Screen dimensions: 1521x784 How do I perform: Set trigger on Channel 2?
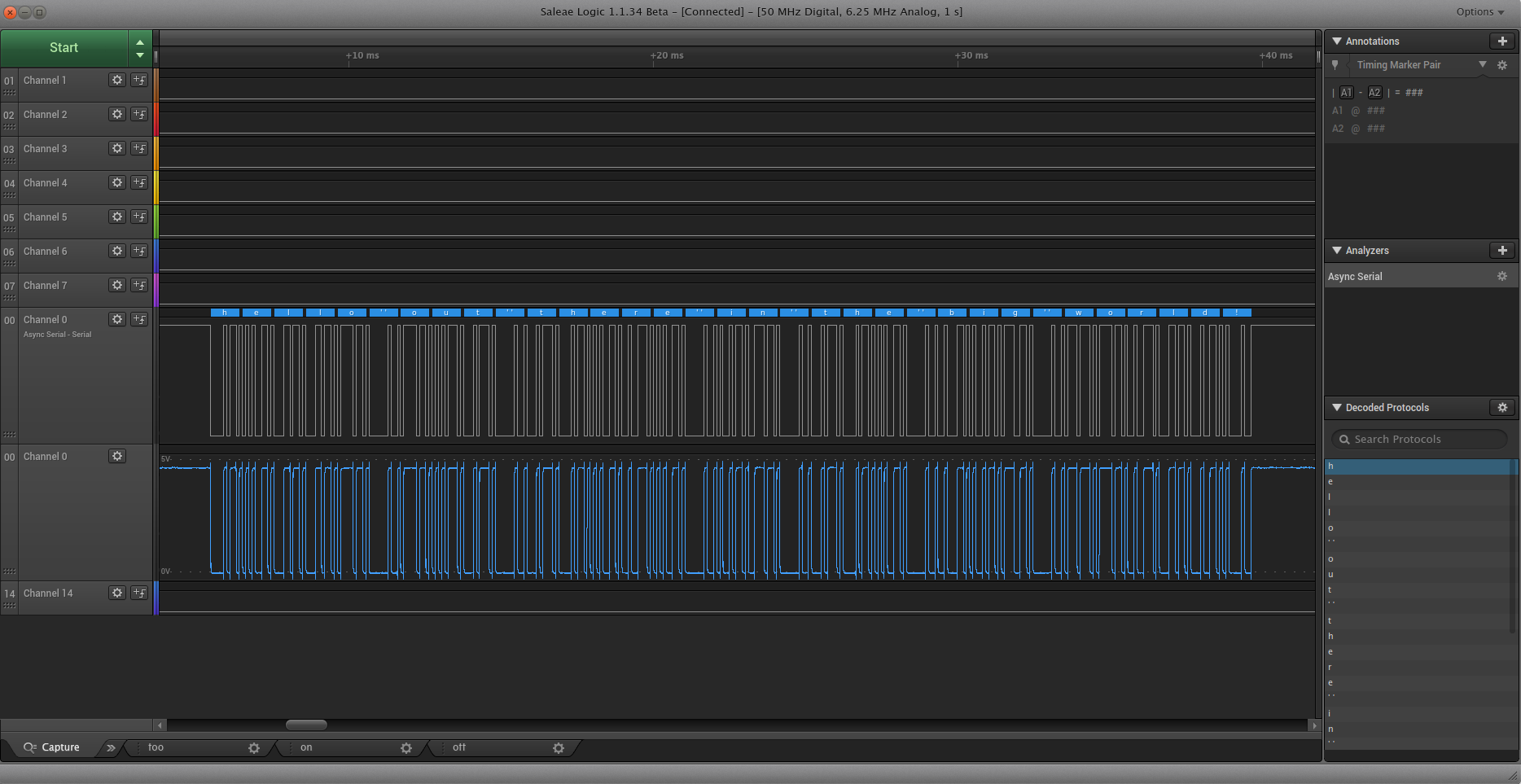139,114
